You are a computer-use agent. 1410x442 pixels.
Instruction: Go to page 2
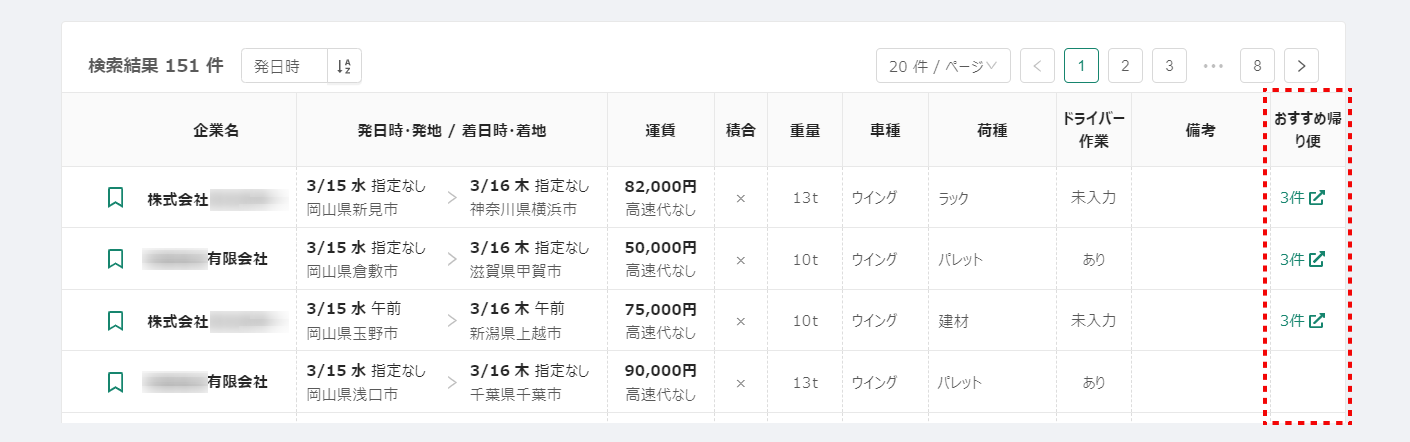[1125, 66]
